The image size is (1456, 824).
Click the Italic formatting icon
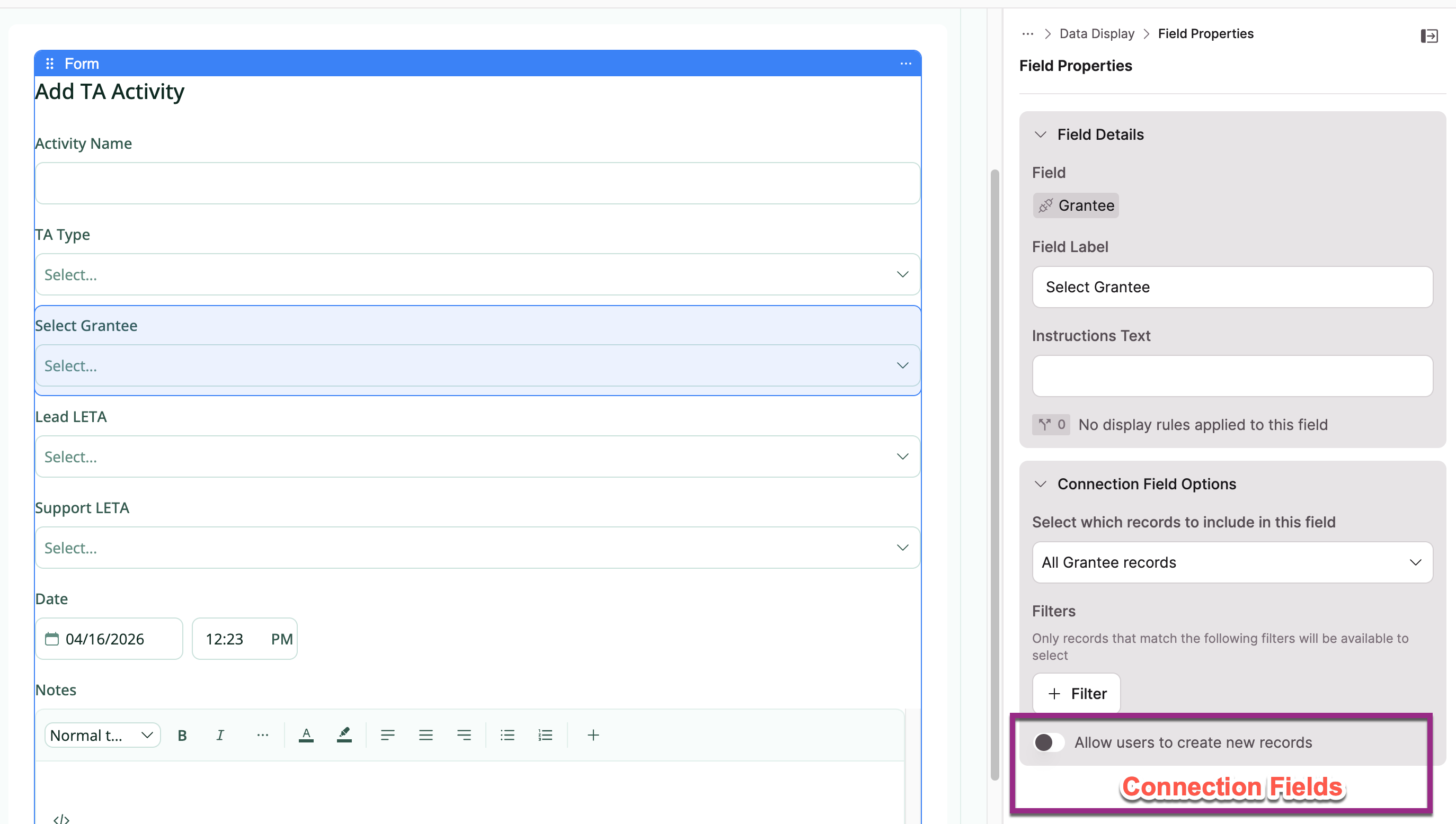coord(220,735)
